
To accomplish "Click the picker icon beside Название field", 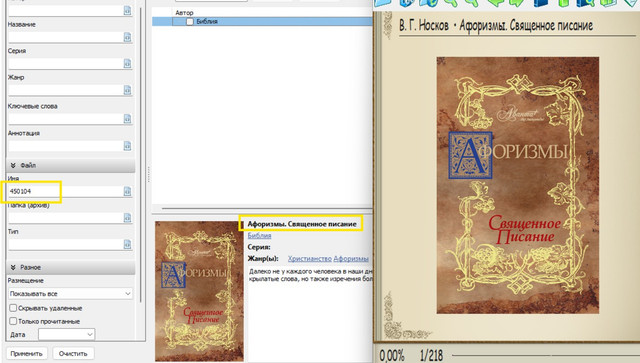I will 127,37.
